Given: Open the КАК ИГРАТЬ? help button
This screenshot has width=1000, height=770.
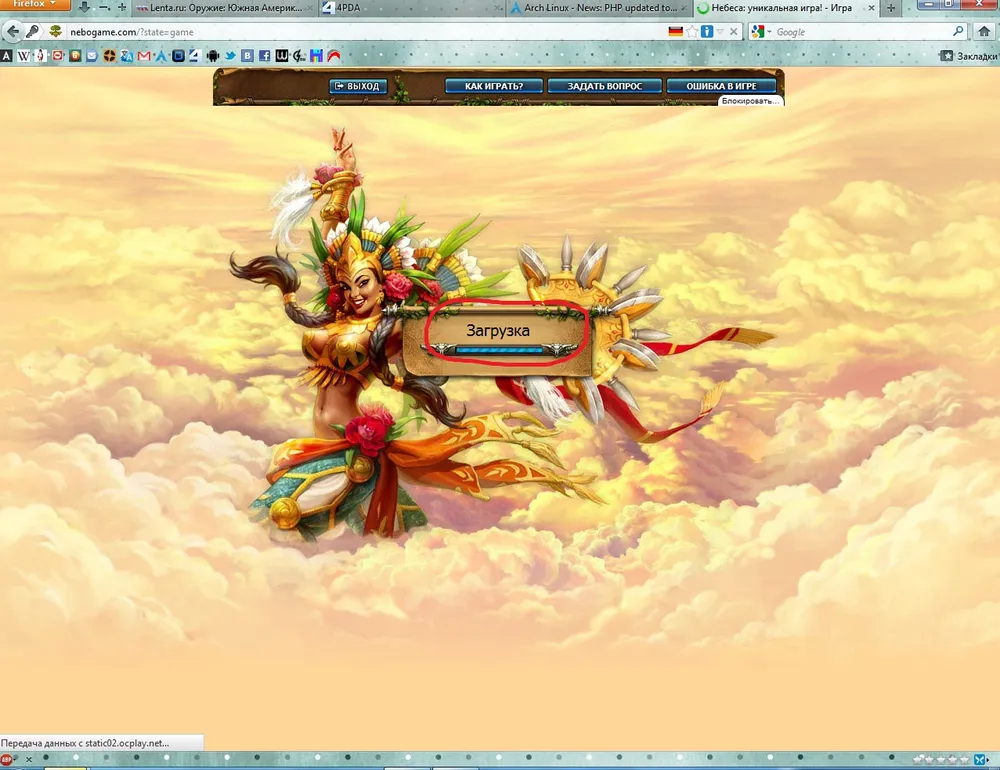Looking at the screenshot, I should click(494, 86).
